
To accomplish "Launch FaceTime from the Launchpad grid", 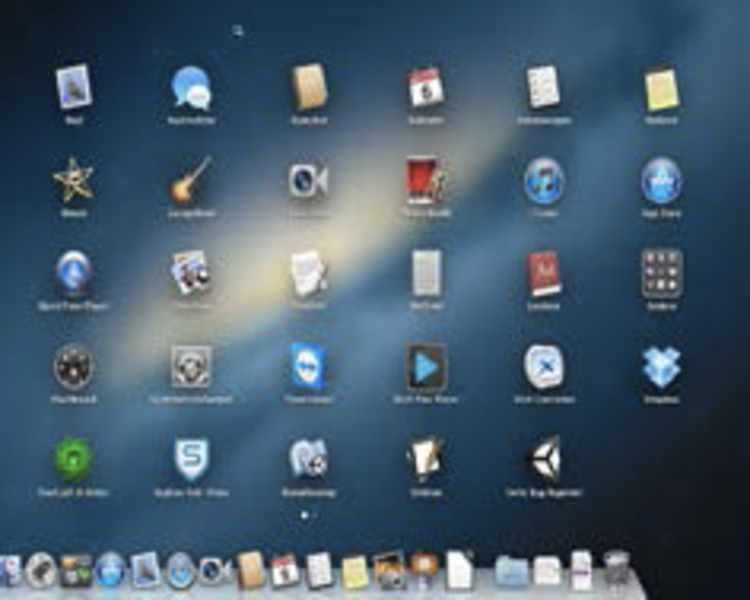I will [x=309, y=181].
